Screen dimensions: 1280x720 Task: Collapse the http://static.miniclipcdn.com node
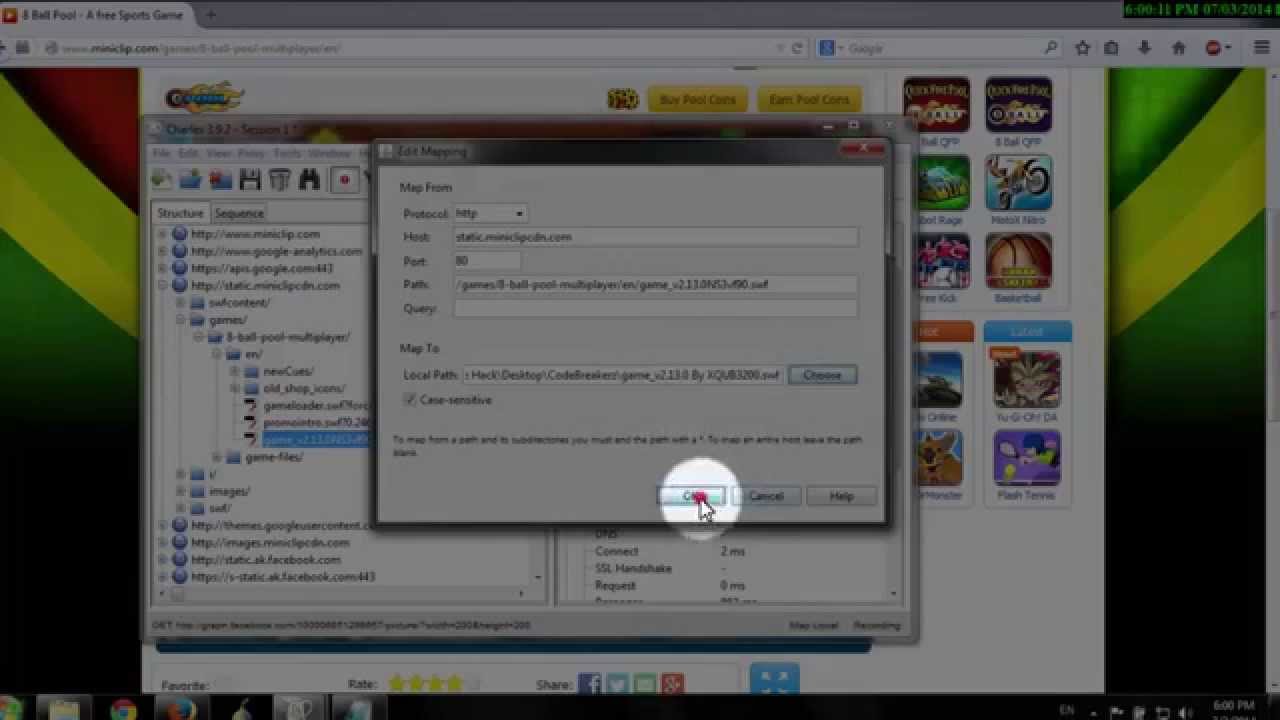point(162,285)
